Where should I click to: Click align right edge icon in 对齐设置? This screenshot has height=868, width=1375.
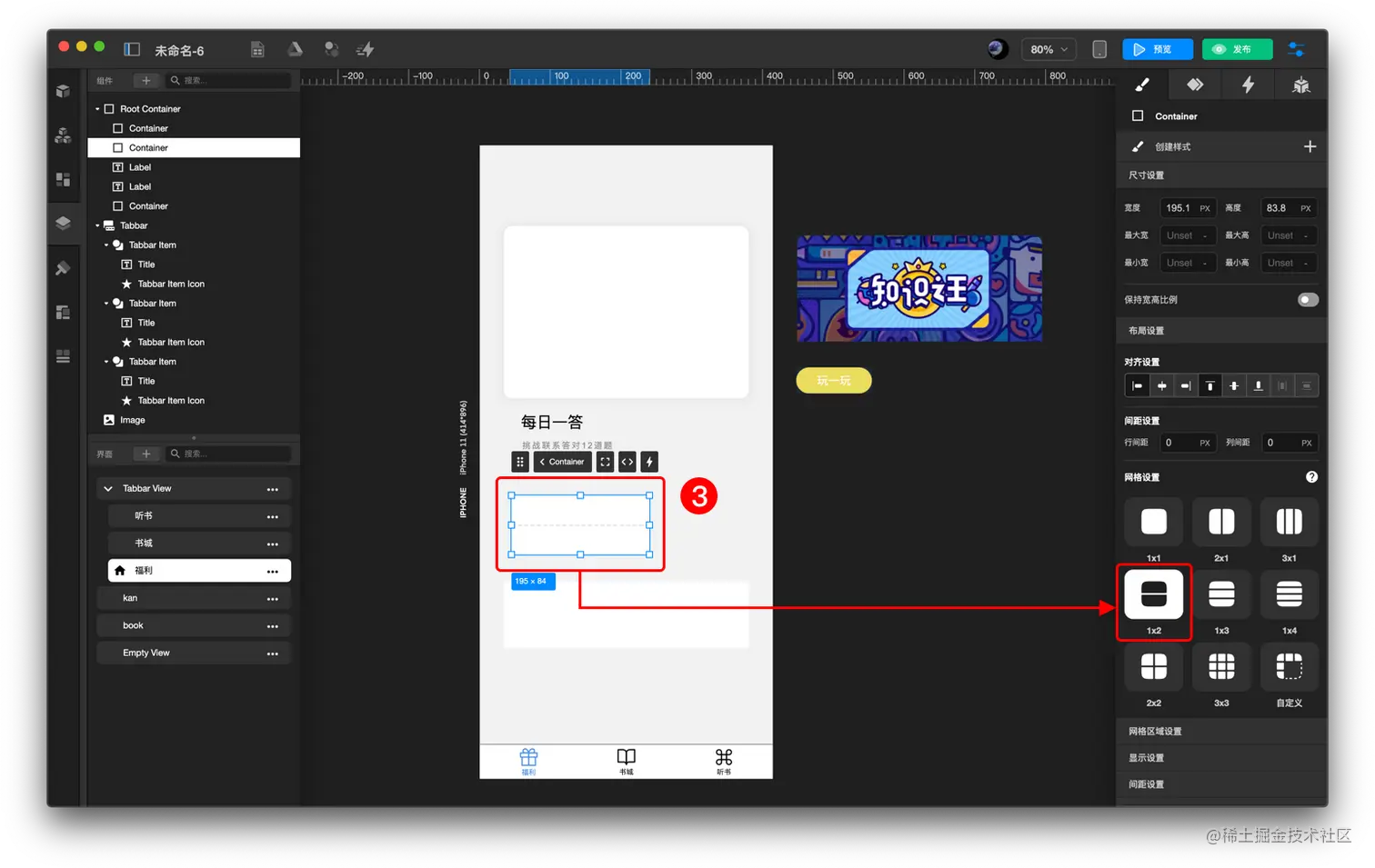[1186, 386]
